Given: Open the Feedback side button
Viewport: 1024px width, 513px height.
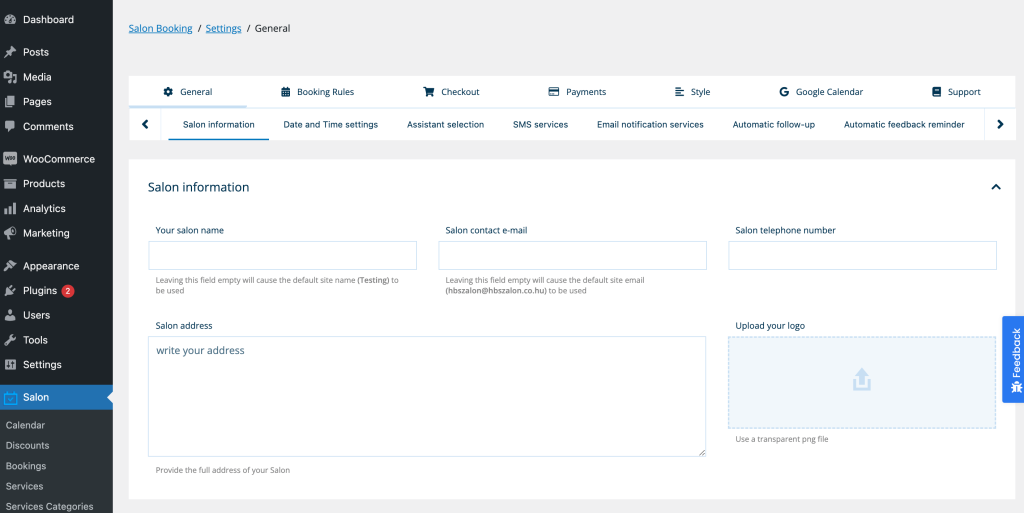Looking at the screenshot, I should pos(1013,359).
